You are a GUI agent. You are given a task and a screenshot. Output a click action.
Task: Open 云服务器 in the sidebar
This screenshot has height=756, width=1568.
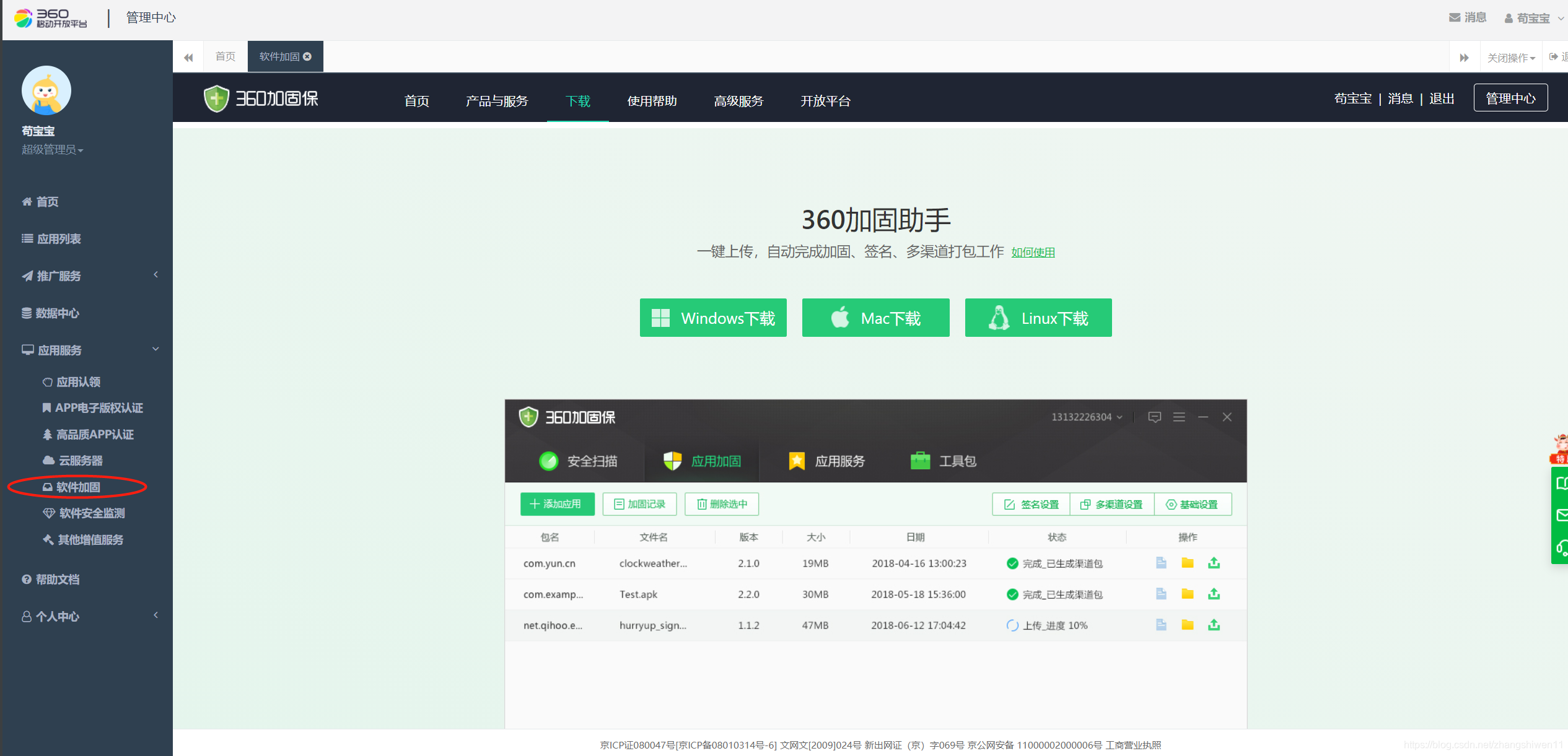pos(80,461)
